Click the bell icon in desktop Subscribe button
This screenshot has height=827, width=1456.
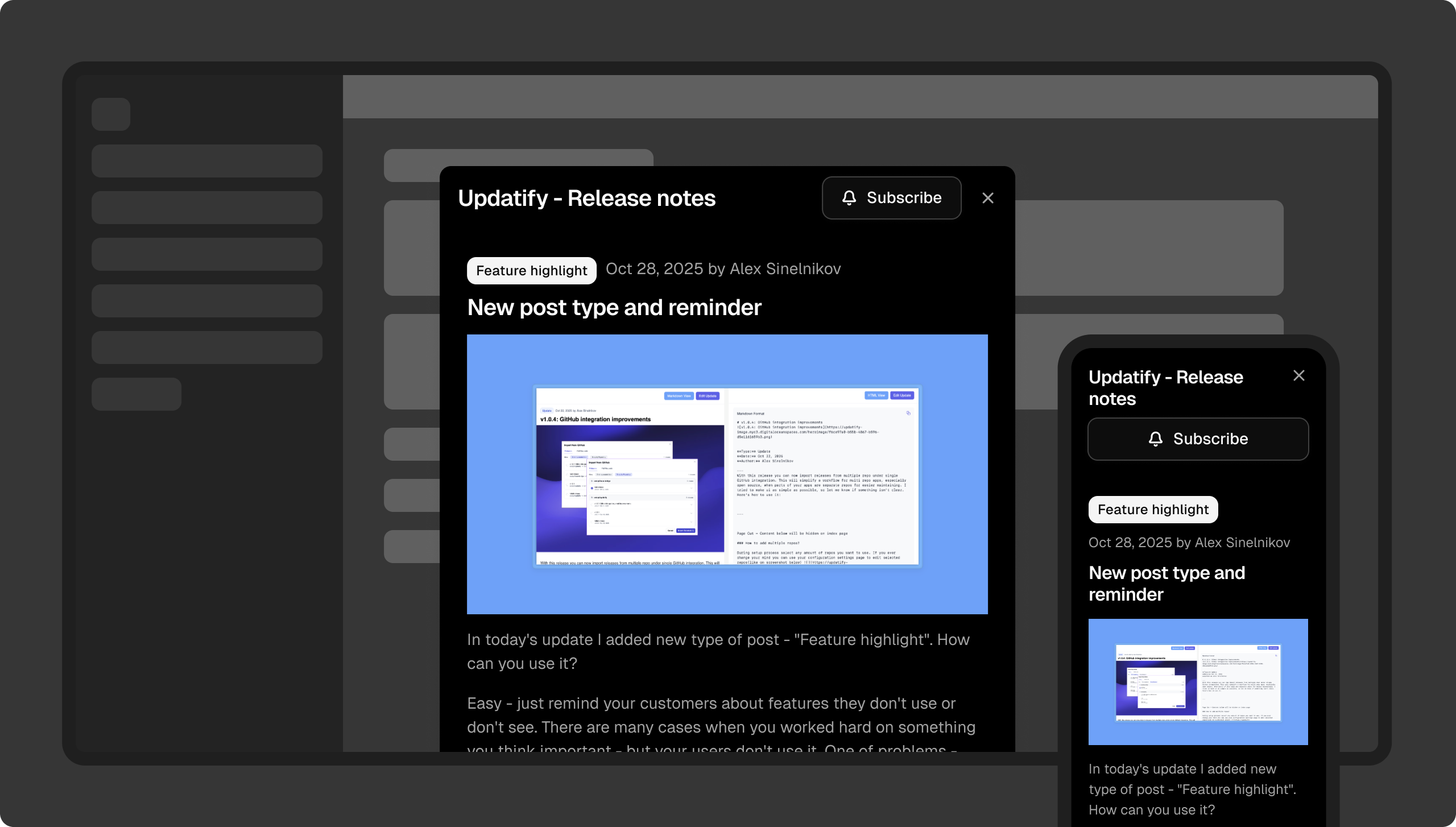[849, 198]
